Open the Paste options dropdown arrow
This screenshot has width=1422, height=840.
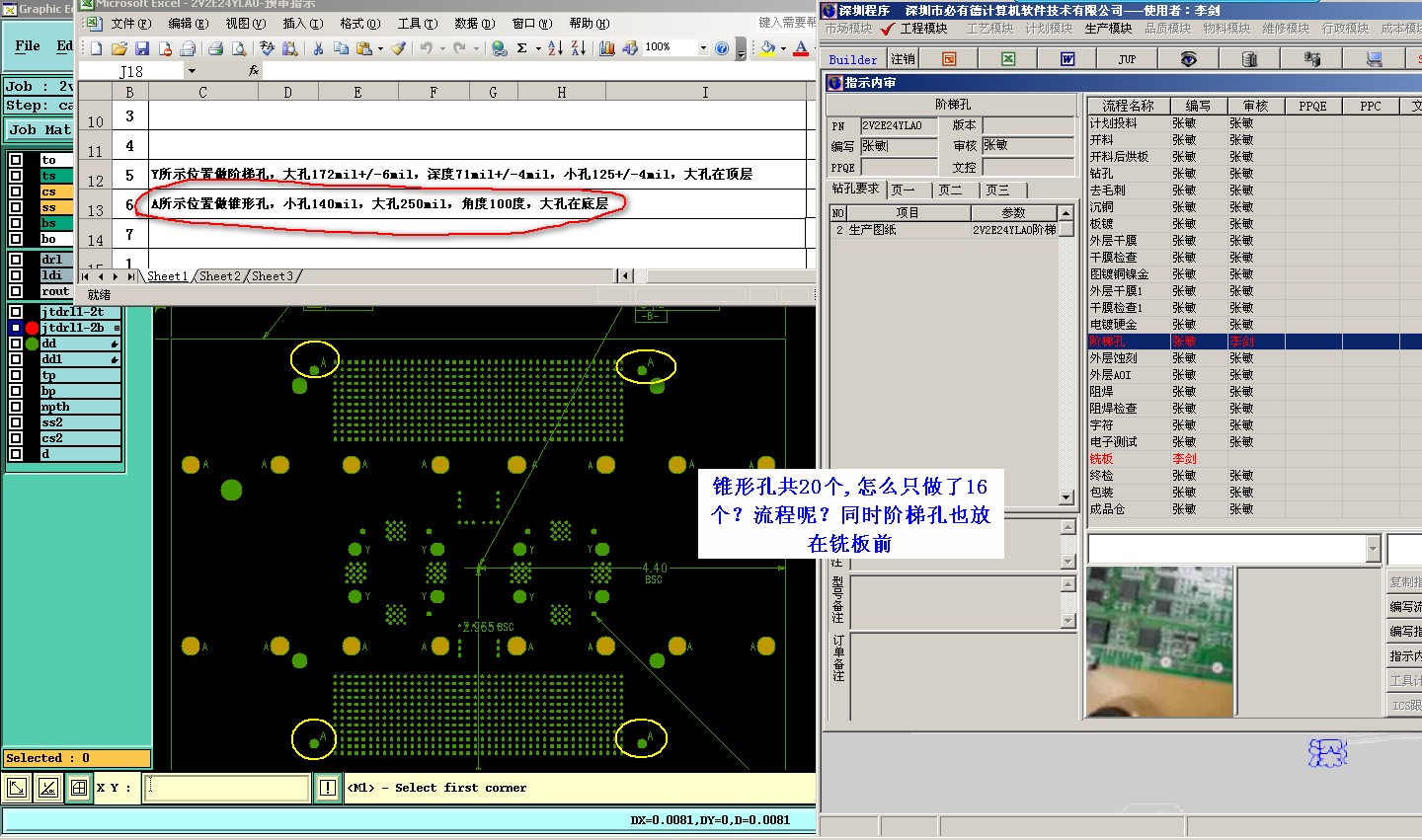coord(380,47)
